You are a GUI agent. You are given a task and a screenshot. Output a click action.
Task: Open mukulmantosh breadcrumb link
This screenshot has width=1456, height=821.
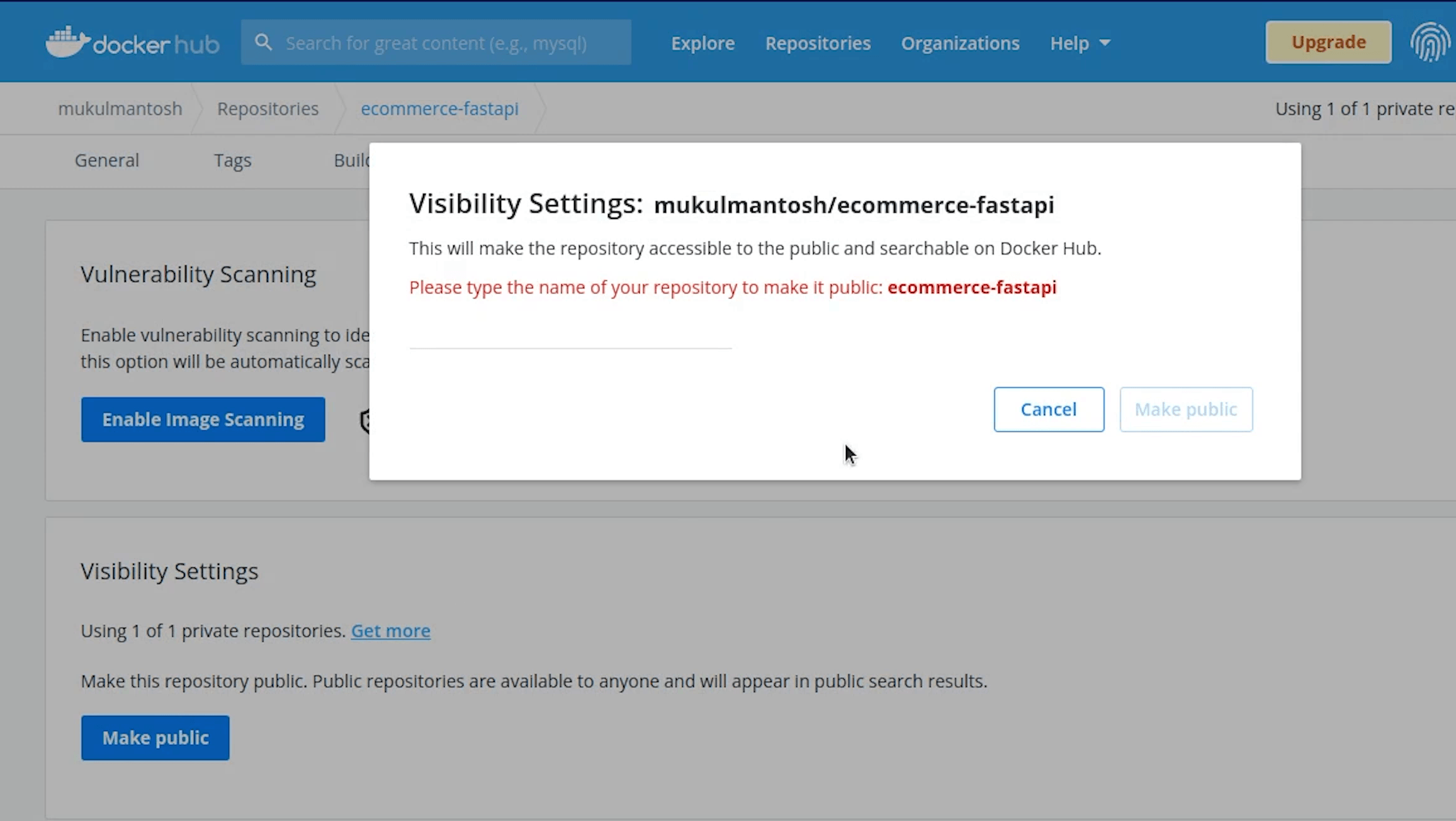tap(120, 109)
